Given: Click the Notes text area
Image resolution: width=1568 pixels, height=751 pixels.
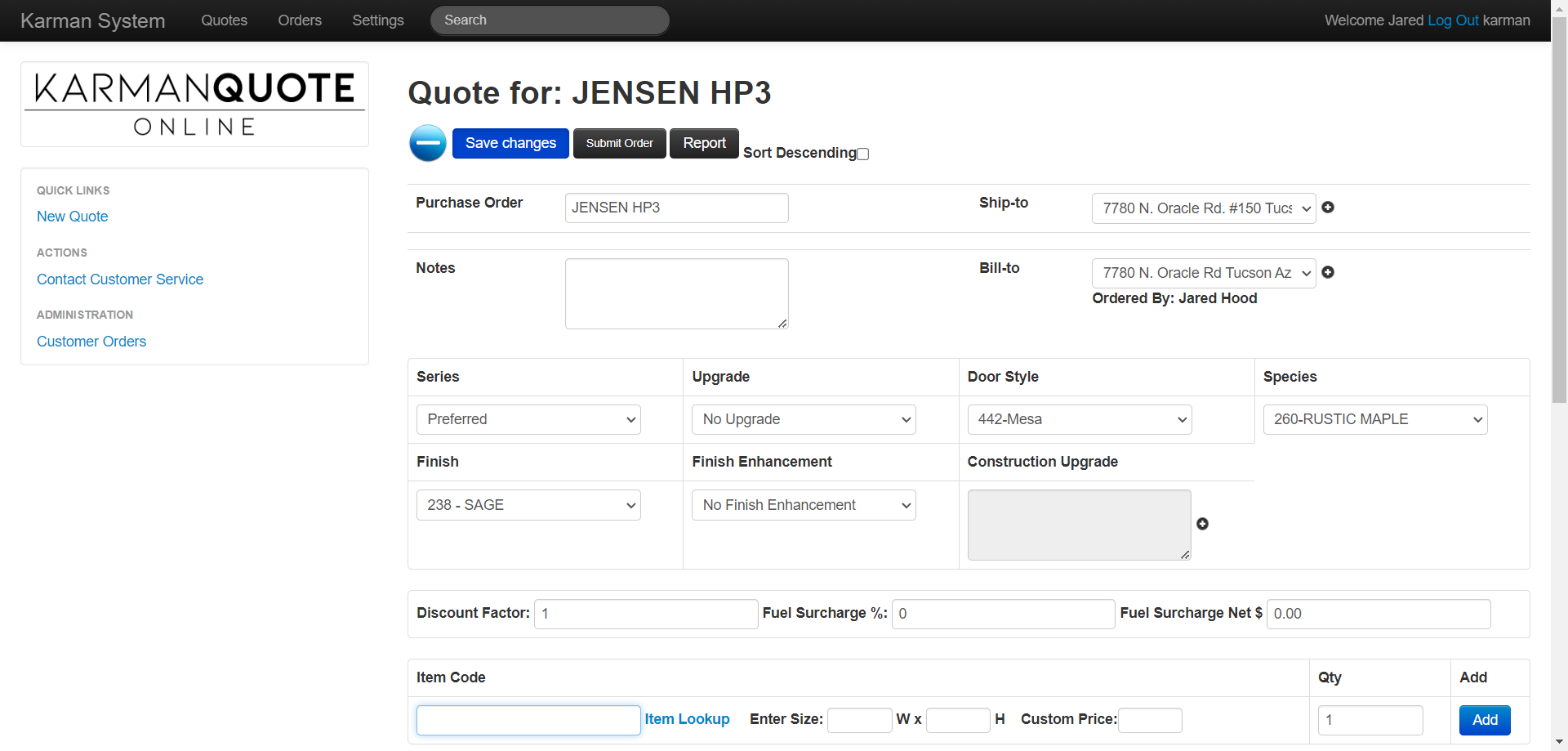Looking at the screenshot, I should [677, 294].
